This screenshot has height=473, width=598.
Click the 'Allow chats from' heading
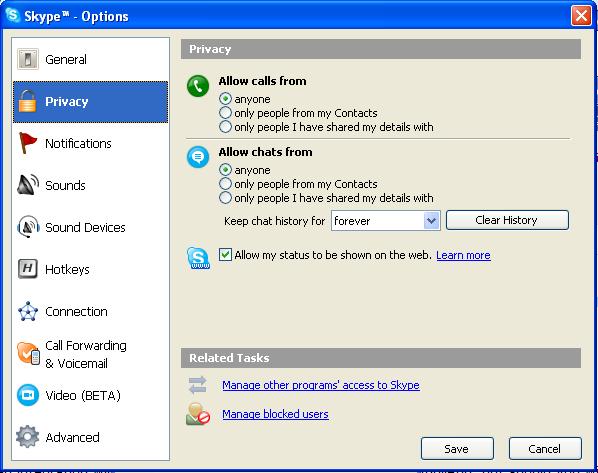click(265, 152)
